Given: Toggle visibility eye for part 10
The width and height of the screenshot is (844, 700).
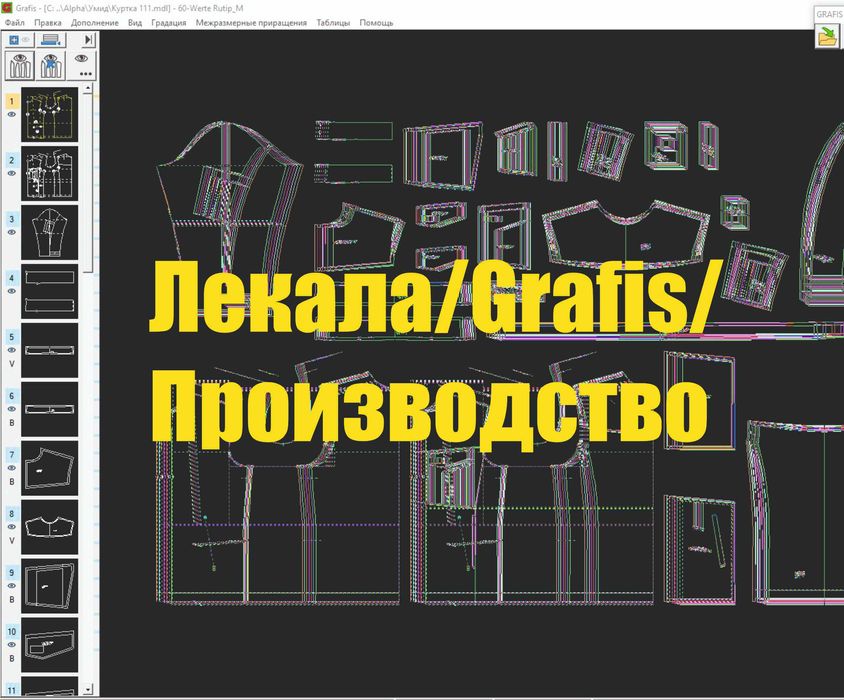Looking at the screenshot, I should (x=12, y=645).
